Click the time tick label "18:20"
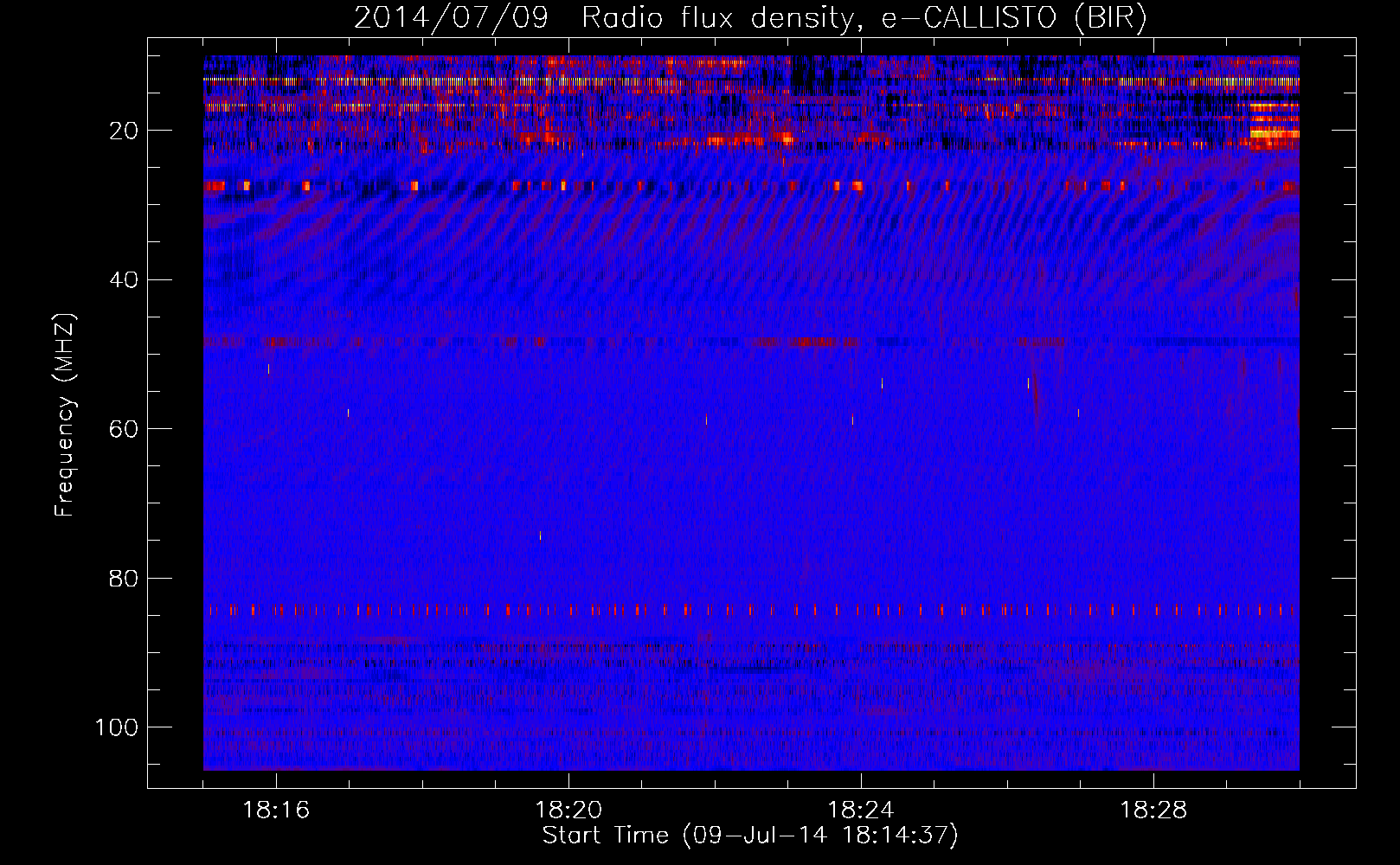The image size is (1400, 865). click(568, 811)
